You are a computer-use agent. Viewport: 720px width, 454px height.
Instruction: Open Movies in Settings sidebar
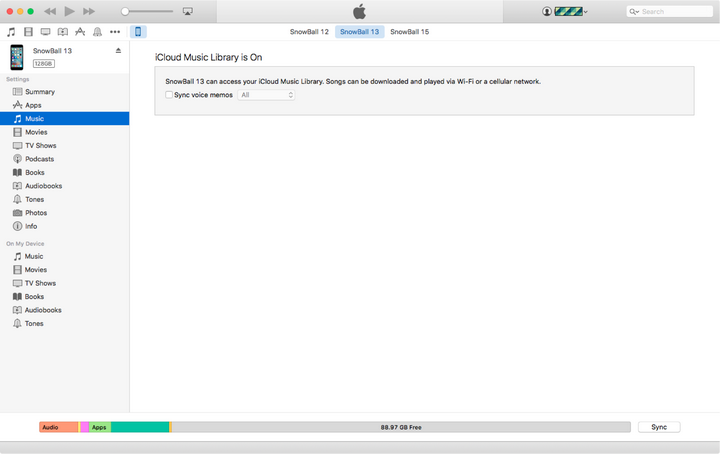tap(64, 132)
